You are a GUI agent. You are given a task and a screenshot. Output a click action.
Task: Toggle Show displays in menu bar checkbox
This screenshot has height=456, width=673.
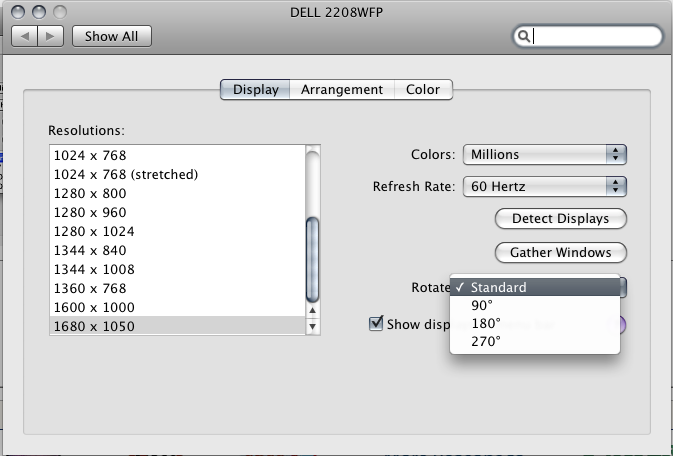376,323
